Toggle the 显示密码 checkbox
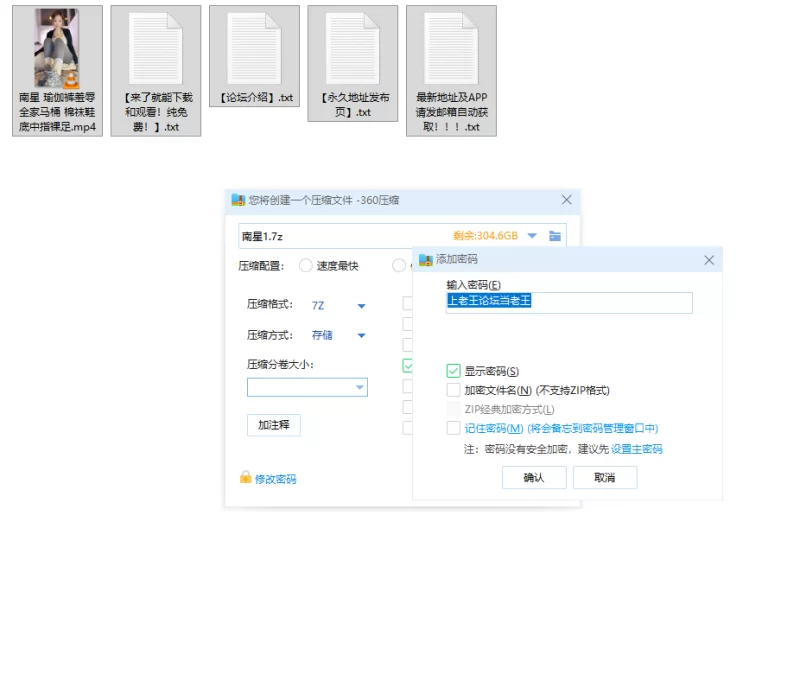 coord(453,371)
